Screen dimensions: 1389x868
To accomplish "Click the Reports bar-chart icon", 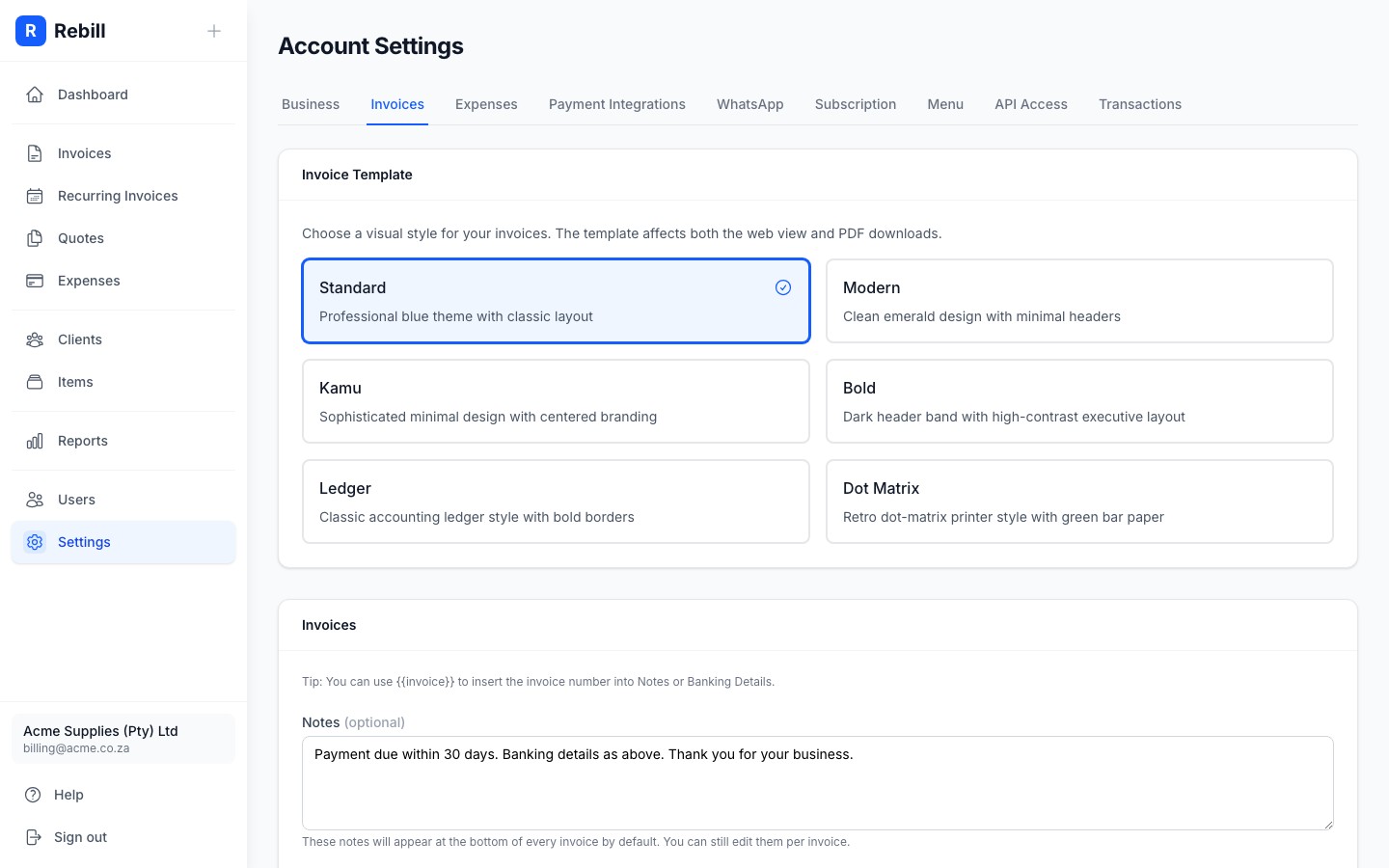I will (35, 441).
